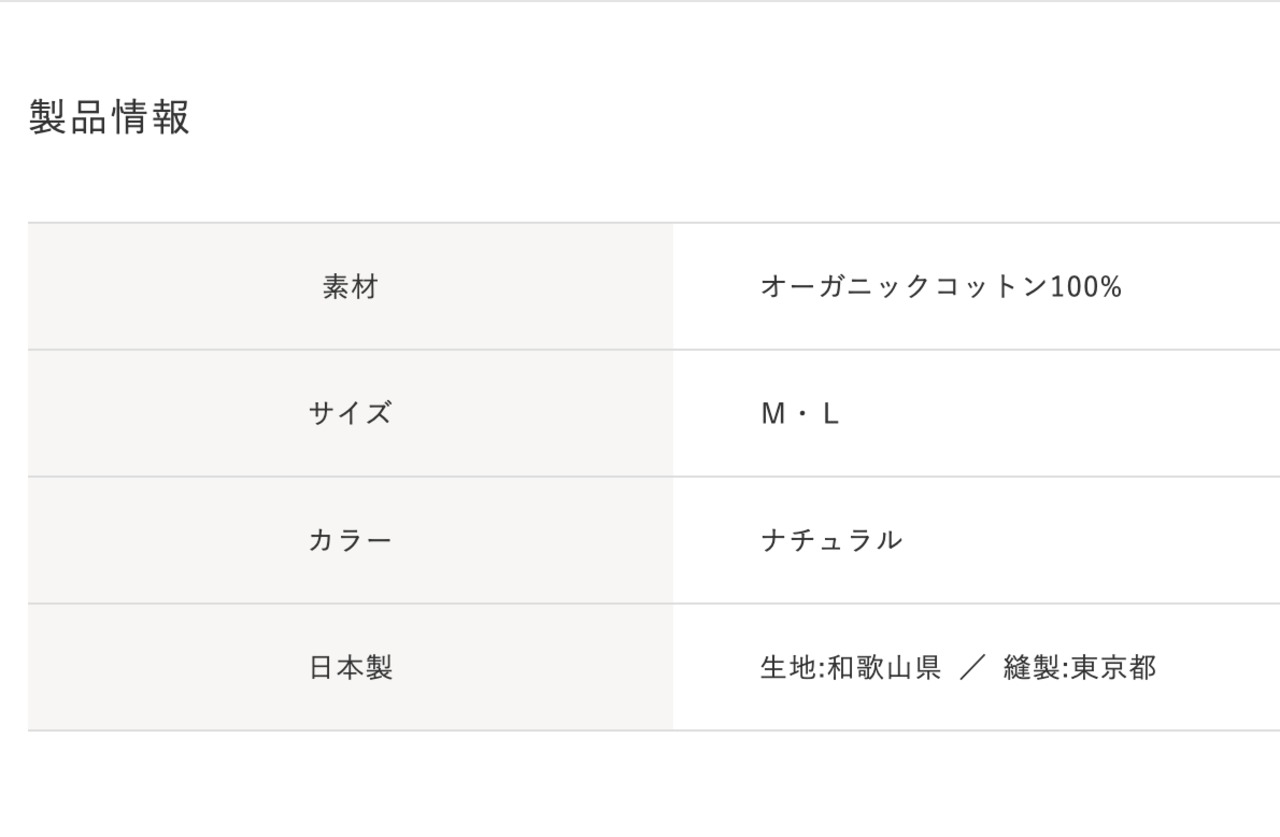1280x837 pixels.
Task: Select the カラー row label
Action: (350, 541)
